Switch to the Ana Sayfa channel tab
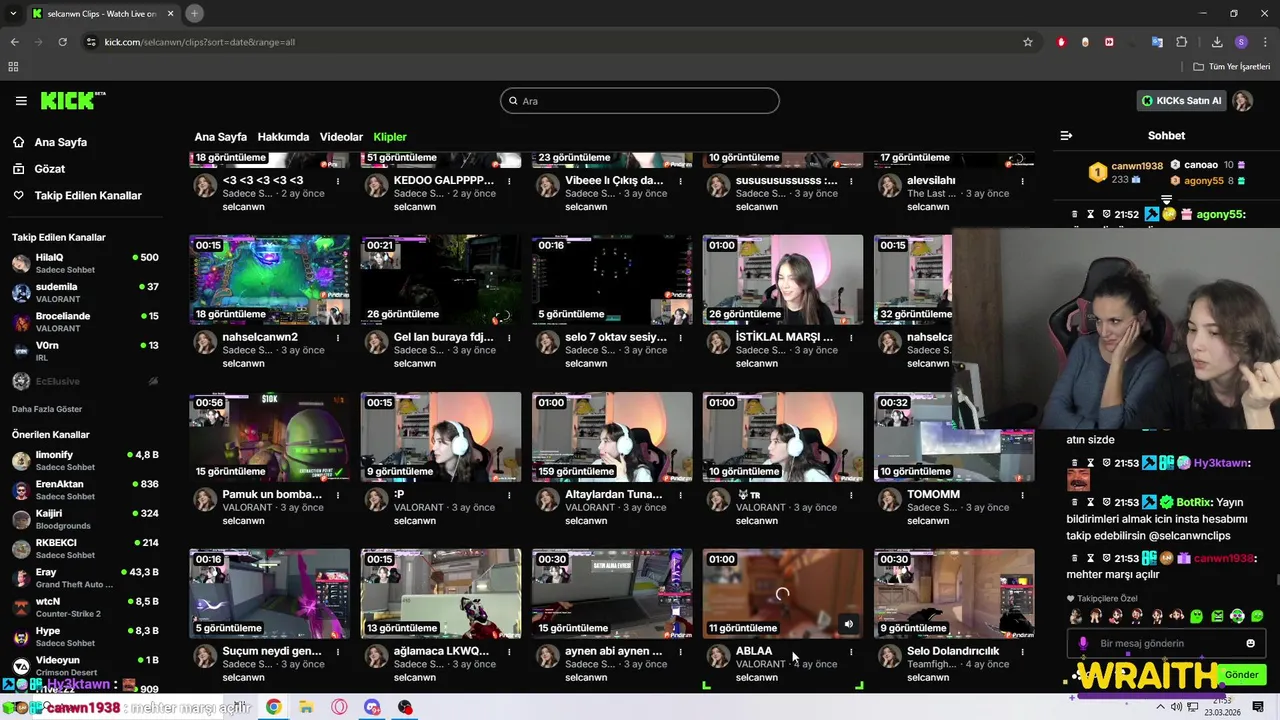This screenshot has height=720, width=1280. click(220, 137)
